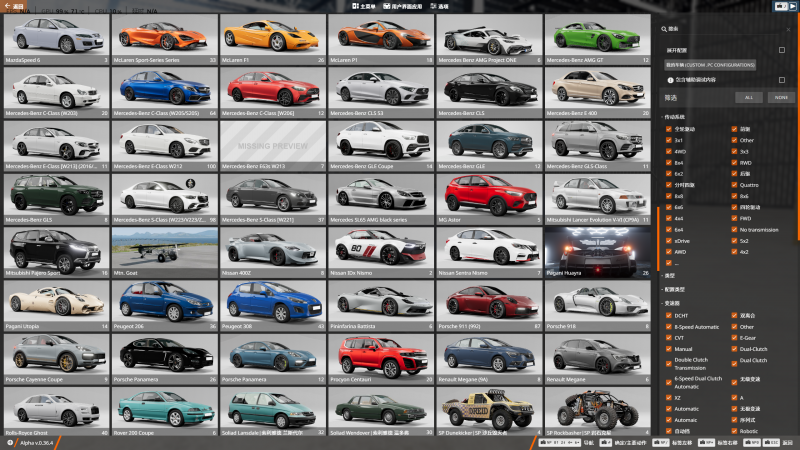
Task: Click the dark badge icon on Mercedes-Benz S-Class thumbnail
Action: [x=190, y=184]
